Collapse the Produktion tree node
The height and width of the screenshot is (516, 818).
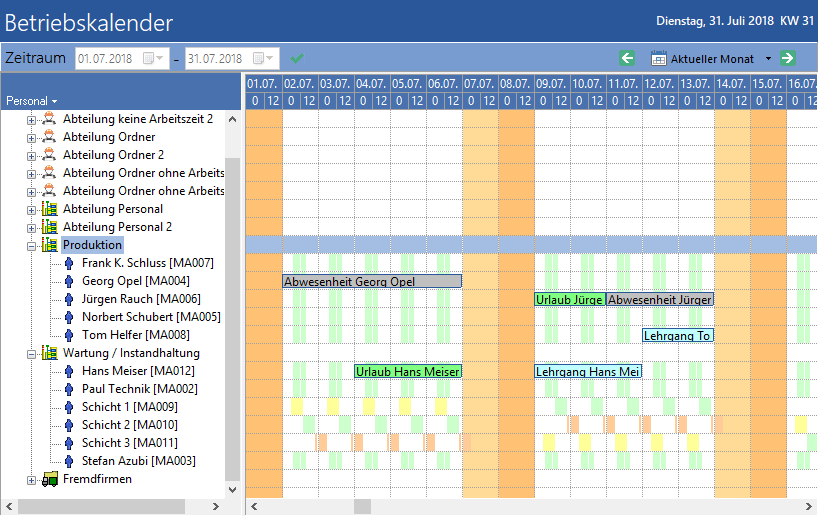pyautogui.click(x=31, y=246)
